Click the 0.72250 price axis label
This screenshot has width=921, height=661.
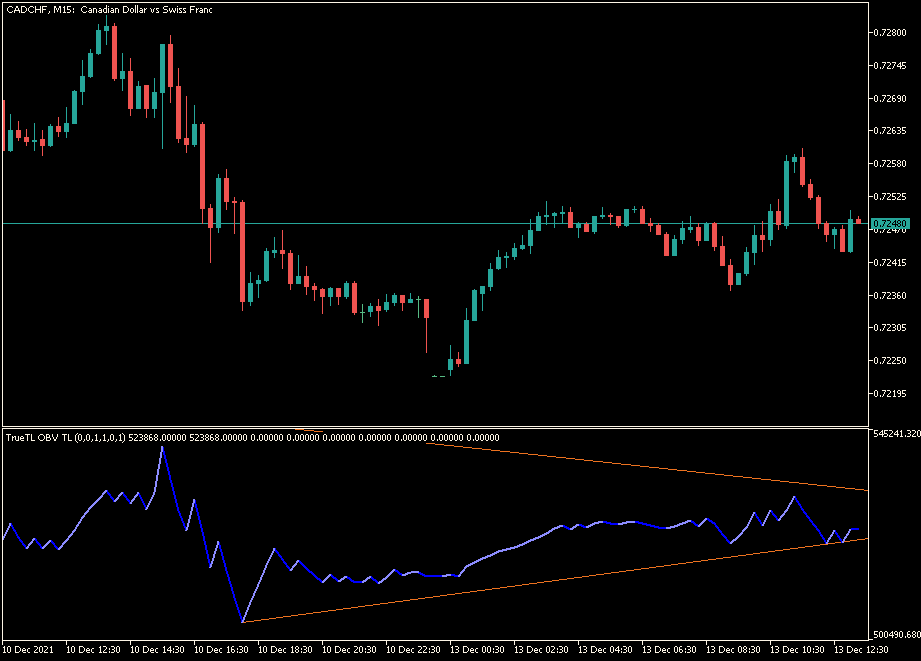(890, 361)
